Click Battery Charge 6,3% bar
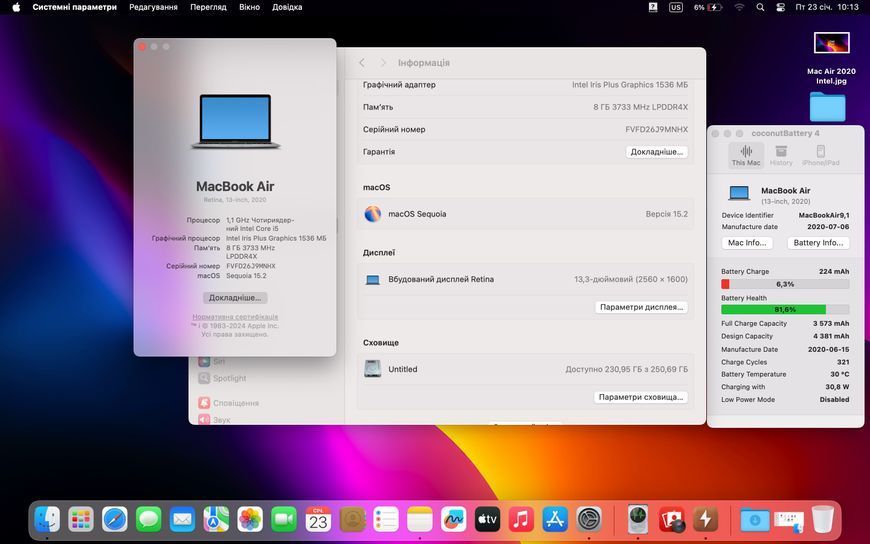Image resolution: width=870 pixels, height=544 pixels. [x=785, y=284]
